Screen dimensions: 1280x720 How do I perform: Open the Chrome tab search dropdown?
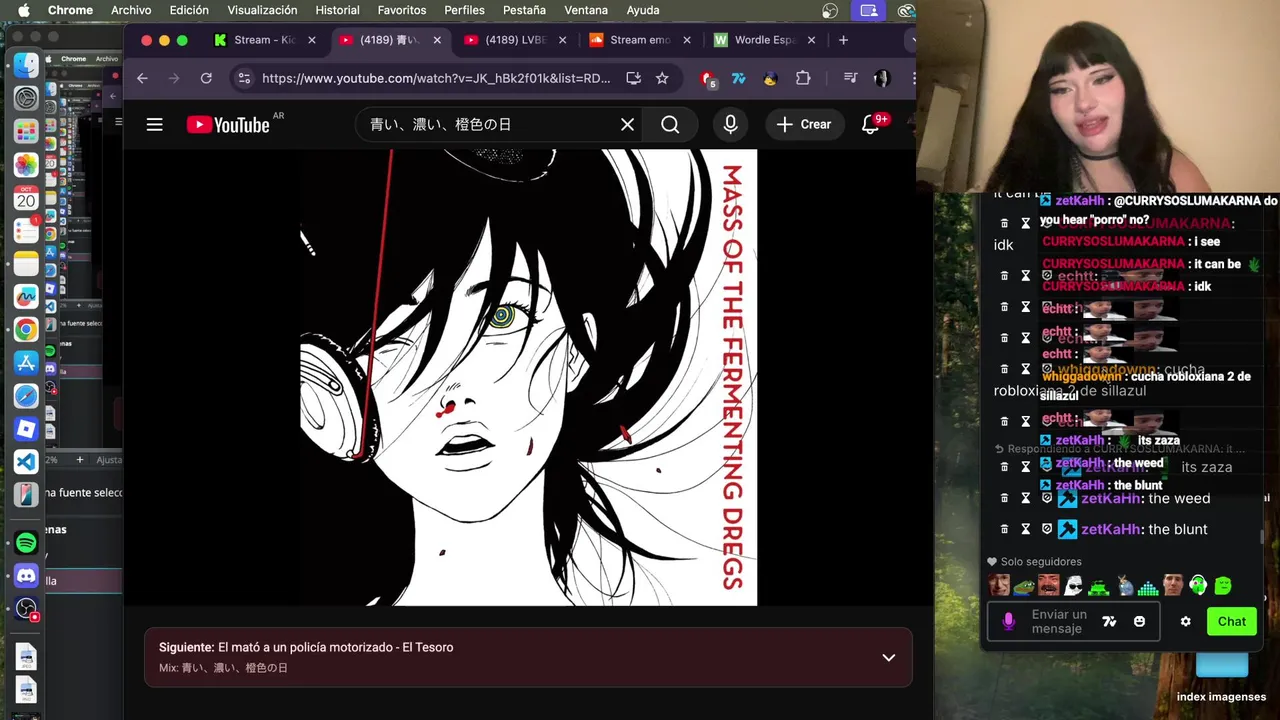911,40
